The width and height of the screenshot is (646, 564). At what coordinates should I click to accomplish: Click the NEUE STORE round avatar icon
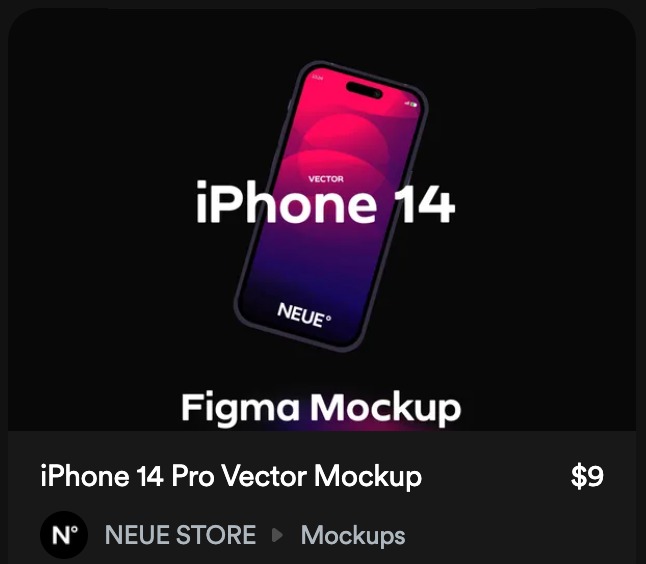[64, 535]
